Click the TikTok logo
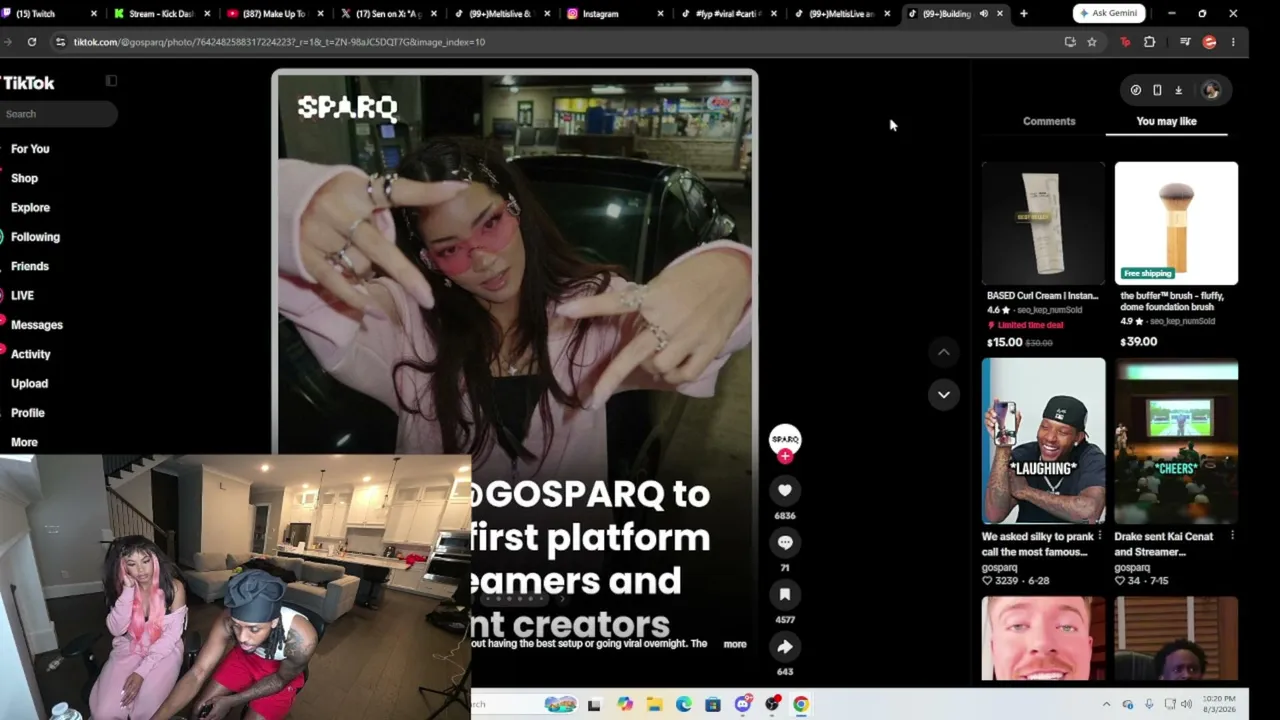This screenshot has height=720, width=1280. click(28, 83)
